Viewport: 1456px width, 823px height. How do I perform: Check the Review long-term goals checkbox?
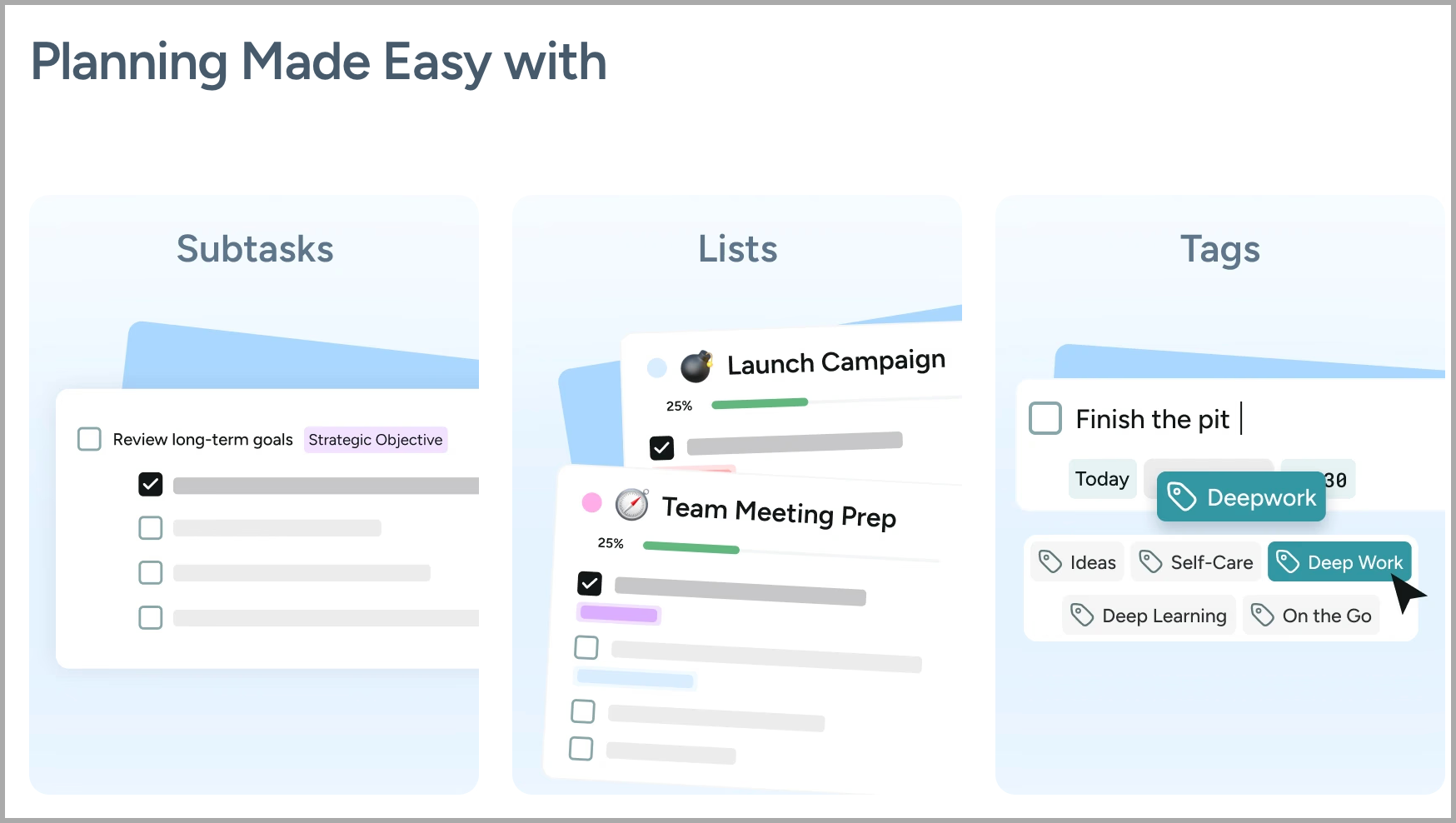click(89, 439)
